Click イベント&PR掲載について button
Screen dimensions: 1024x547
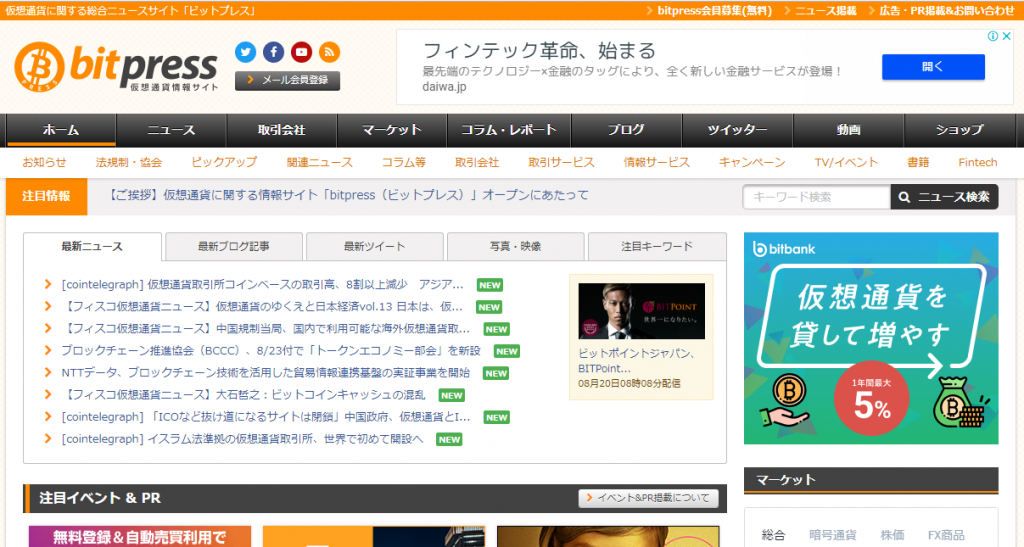click(648, 498)
